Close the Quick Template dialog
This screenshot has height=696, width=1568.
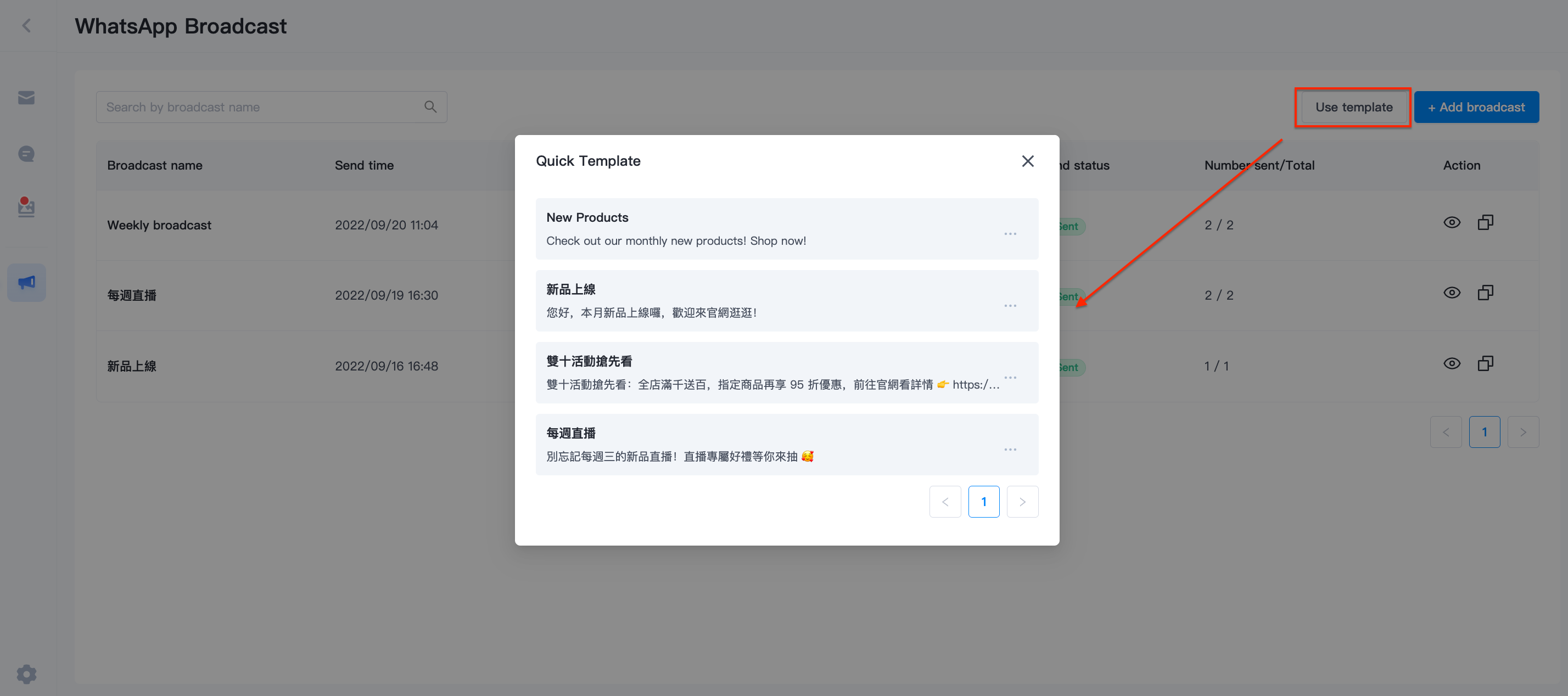pos(1027,161)
